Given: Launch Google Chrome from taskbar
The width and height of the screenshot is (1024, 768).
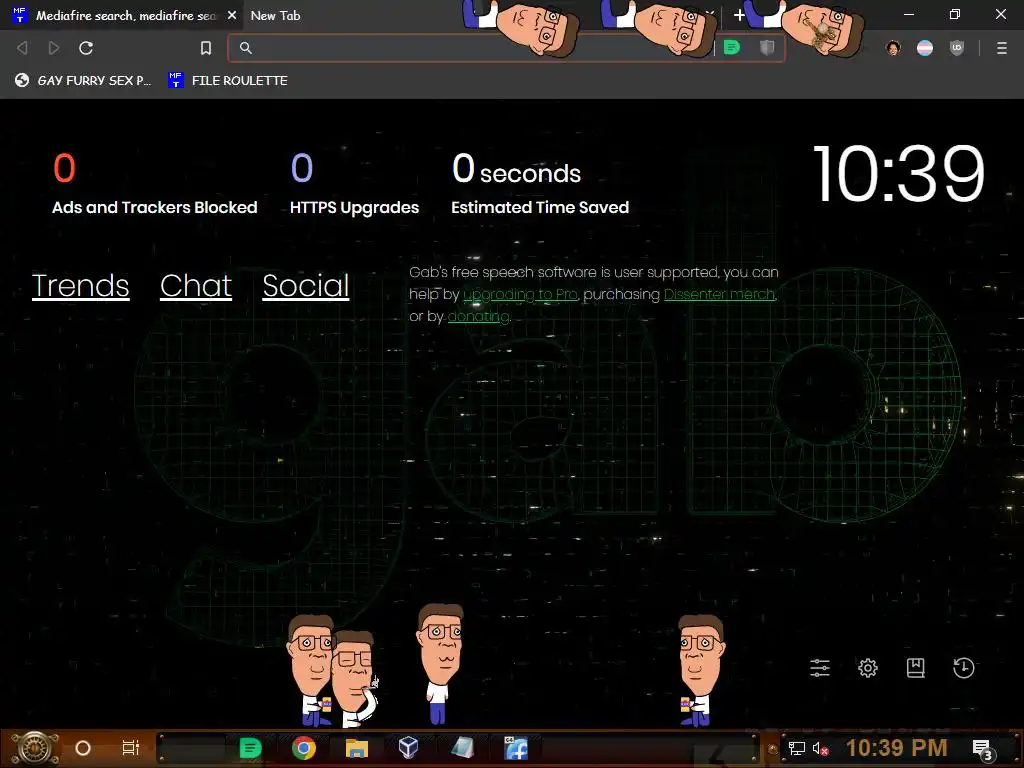Looking at the screenshot, I should (304, 748).
